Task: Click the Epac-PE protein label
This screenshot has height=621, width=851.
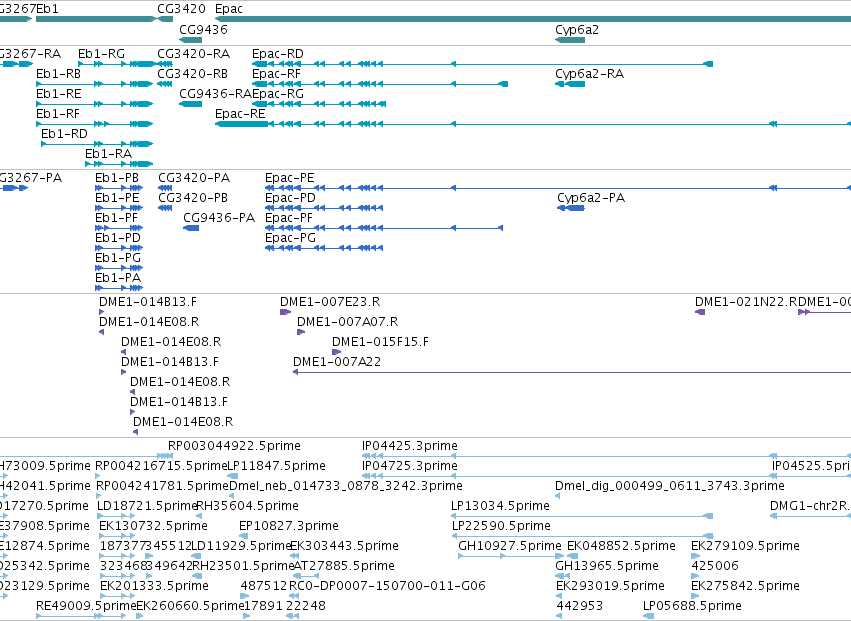Action: 290,178
